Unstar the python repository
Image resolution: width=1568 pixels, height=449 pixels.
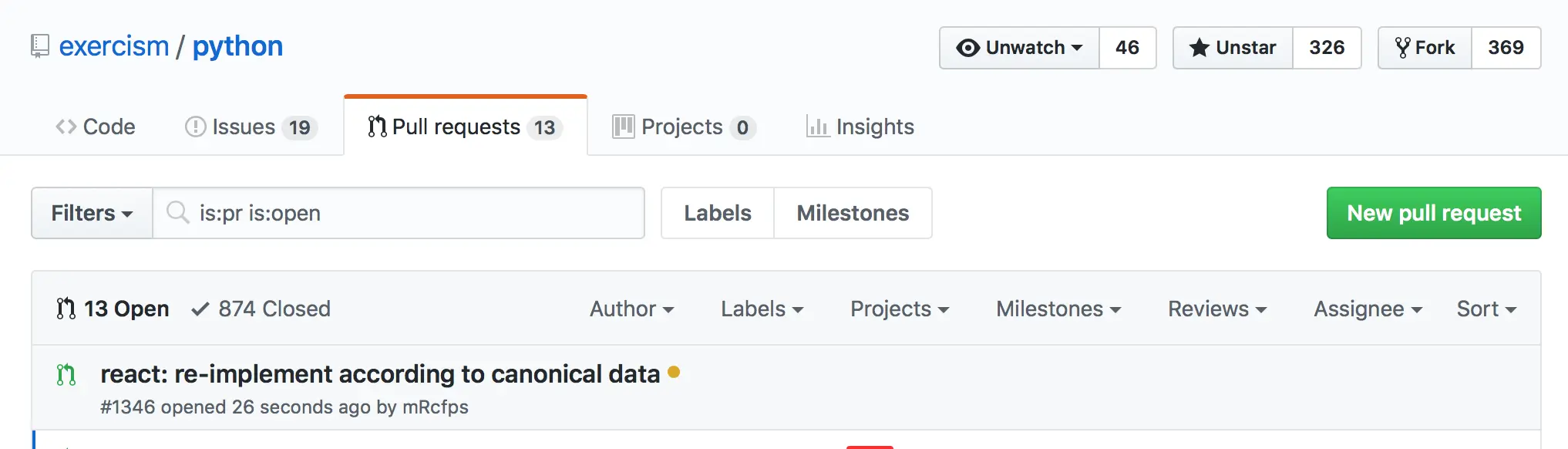click(x=1233, y=48)
